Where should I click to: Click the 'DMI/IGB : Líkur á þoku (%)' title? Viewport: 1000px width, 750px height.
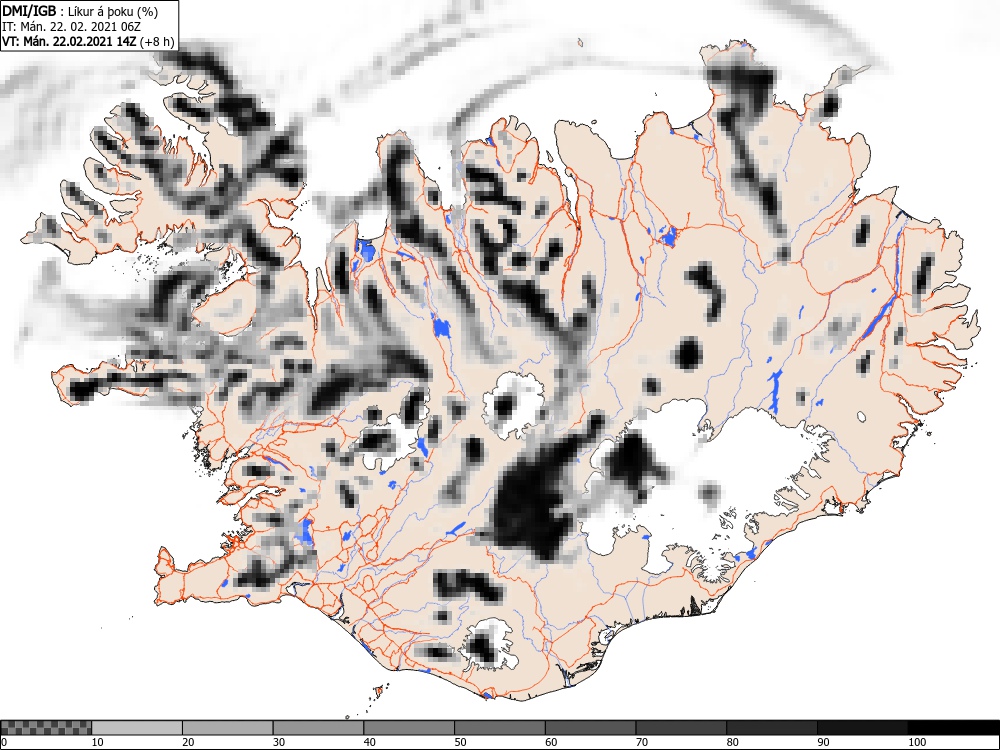(80, 11)
